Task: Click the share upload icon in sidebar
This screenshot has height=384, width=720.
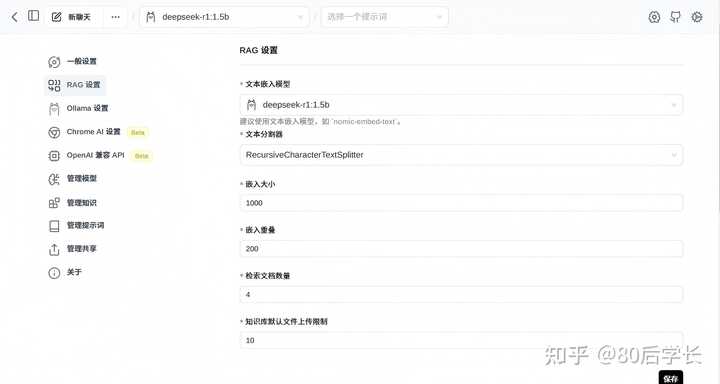Action: (x=54, y=249)
